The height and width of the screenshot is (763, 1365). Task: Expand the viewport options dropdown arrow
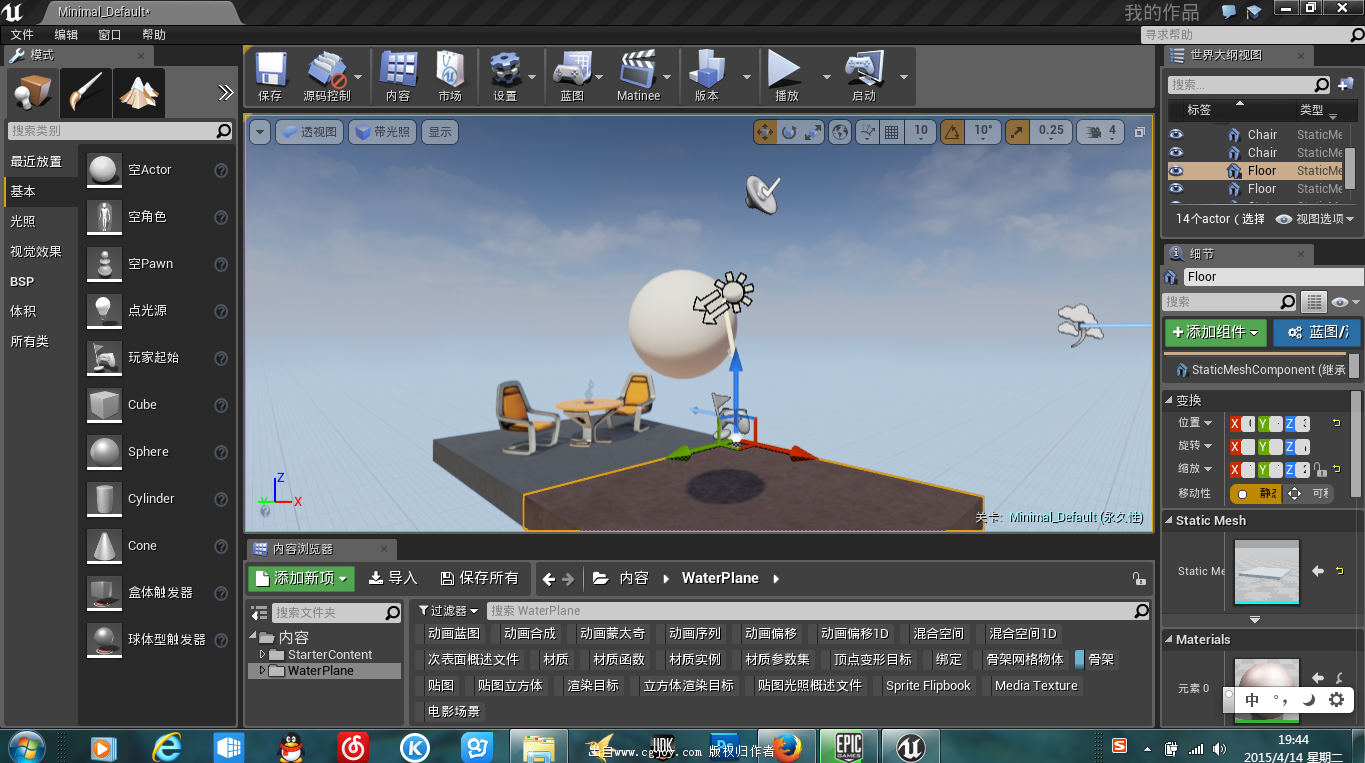(x=260, y=131)
